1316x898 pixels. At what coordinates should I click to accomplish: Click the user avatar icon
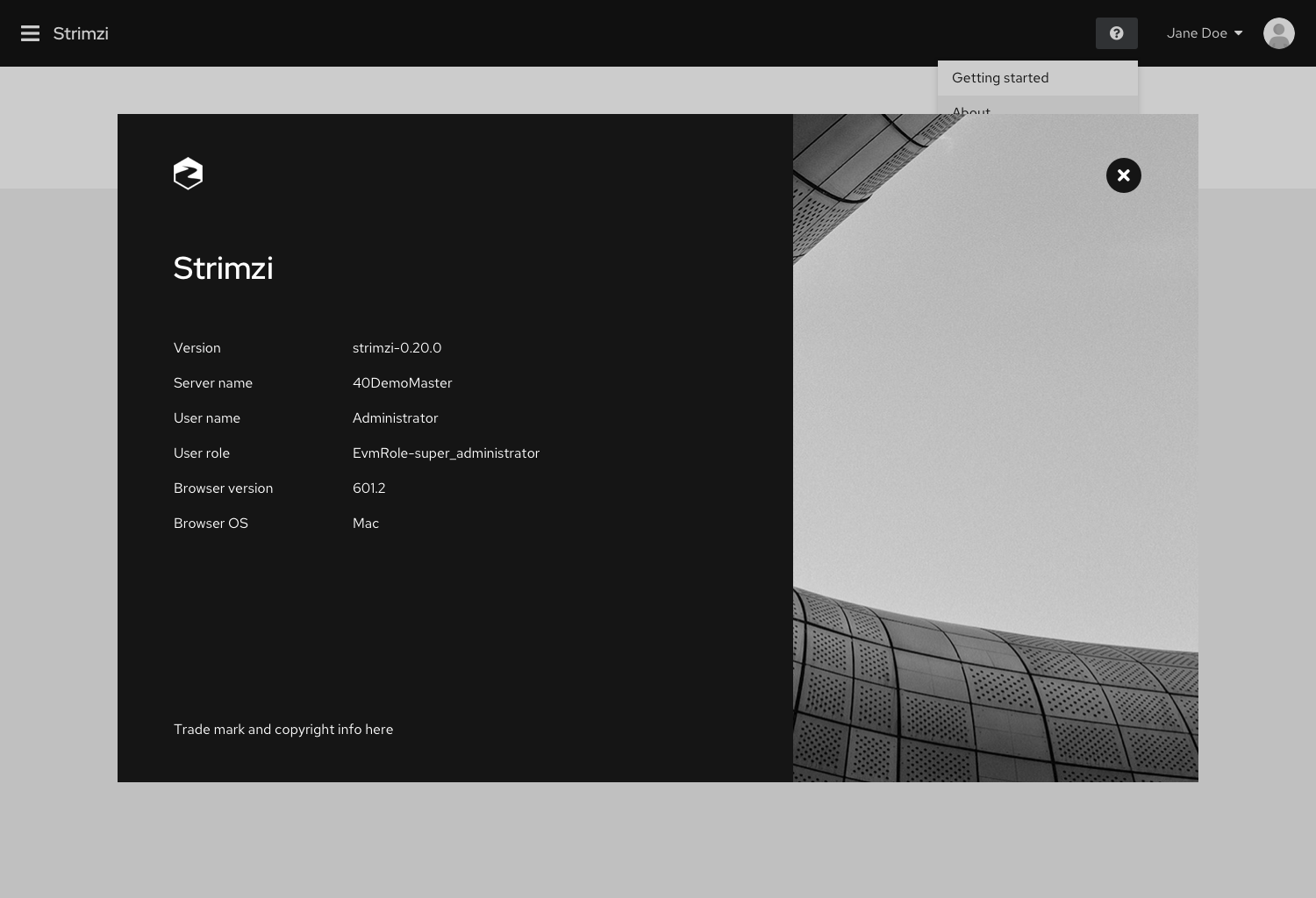click(1278, 33)
